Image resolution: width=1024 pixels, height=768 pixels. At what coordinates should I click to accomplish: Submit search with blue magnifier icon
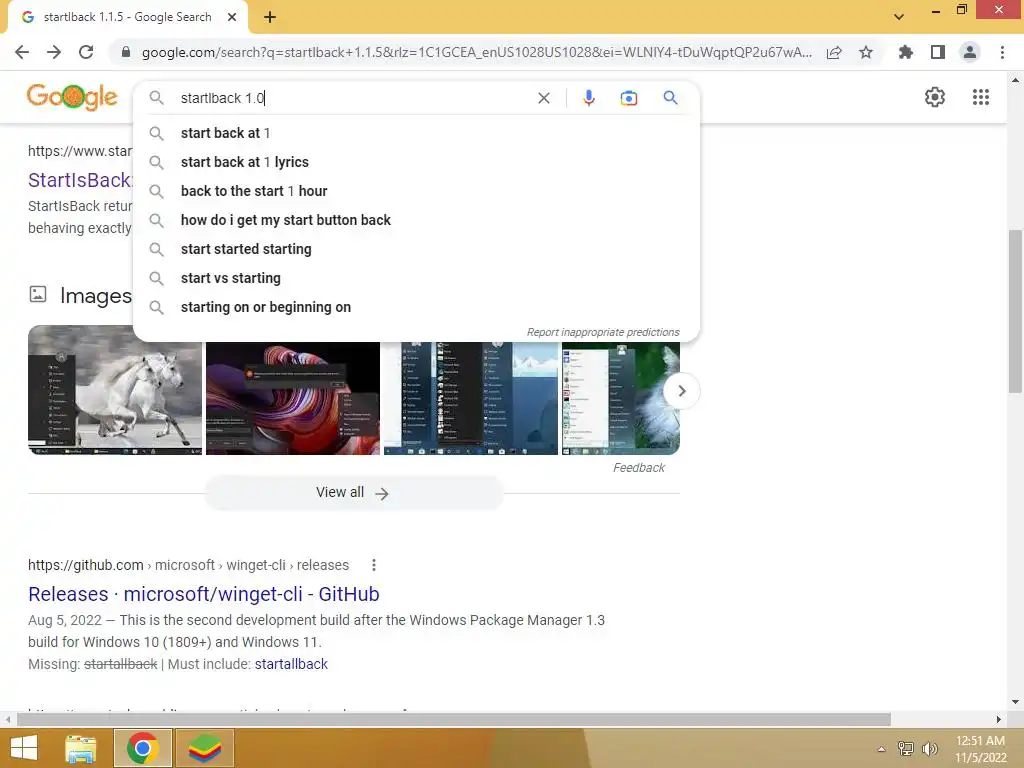click(670, 98)
